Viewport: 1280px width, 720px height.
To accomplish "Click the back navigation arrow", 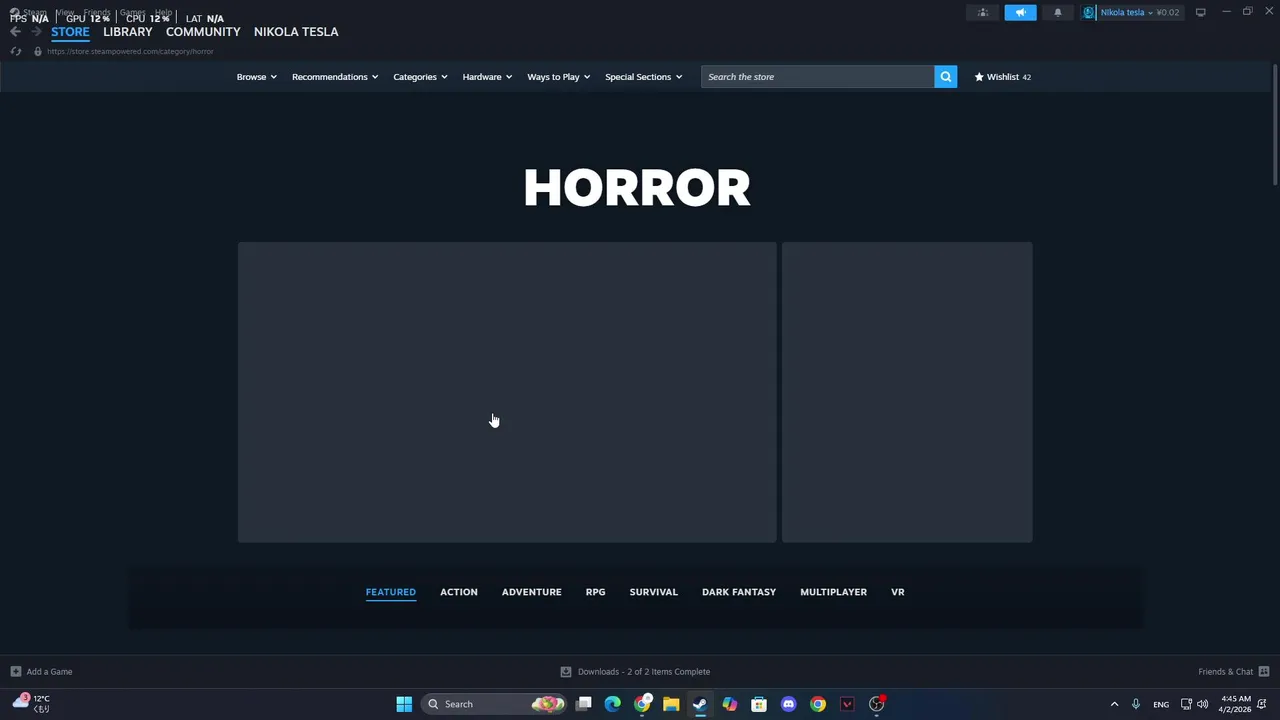I will tap(15, 32).
